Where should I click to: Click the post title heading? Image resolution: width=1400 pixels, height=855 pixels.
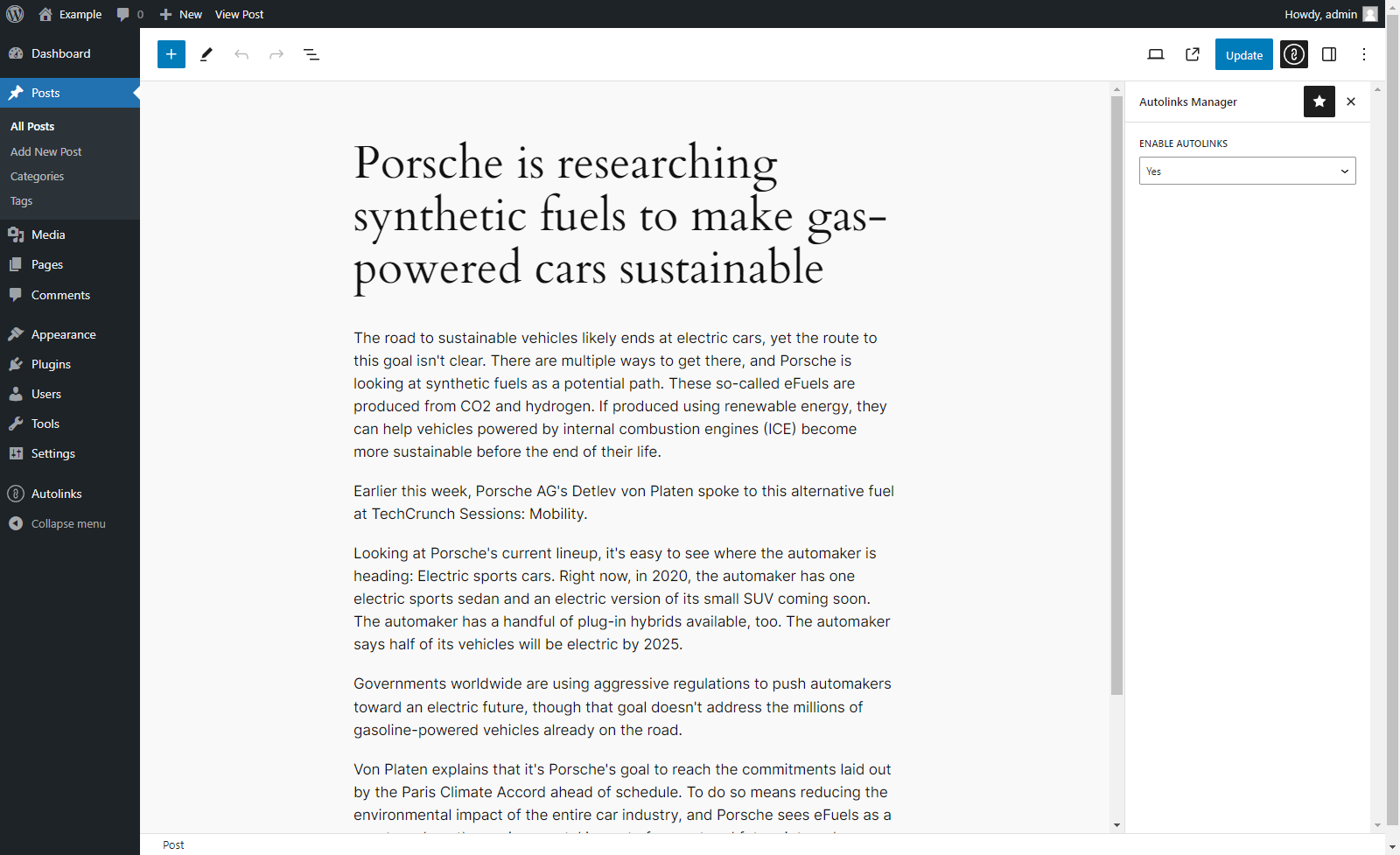(625, 215)
